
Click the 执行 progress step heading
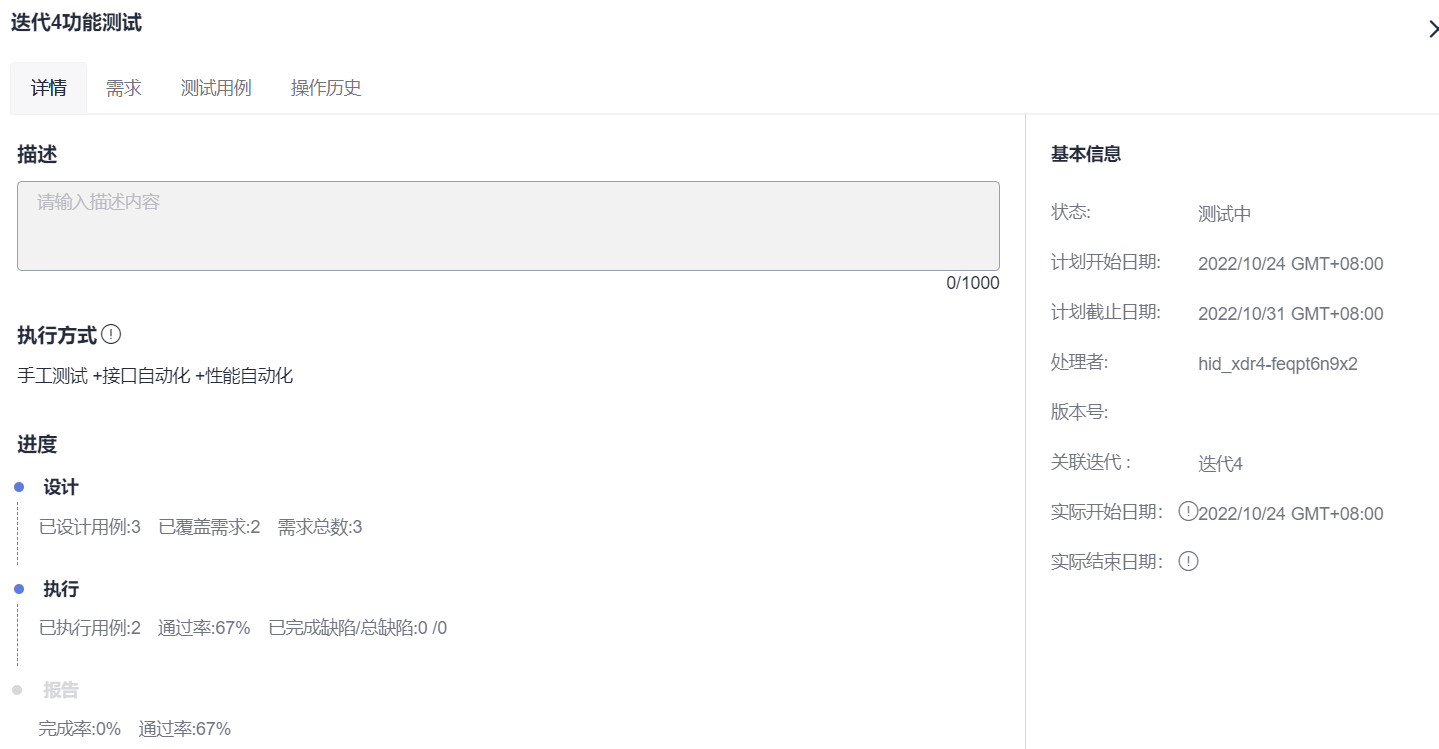point(60,589)
